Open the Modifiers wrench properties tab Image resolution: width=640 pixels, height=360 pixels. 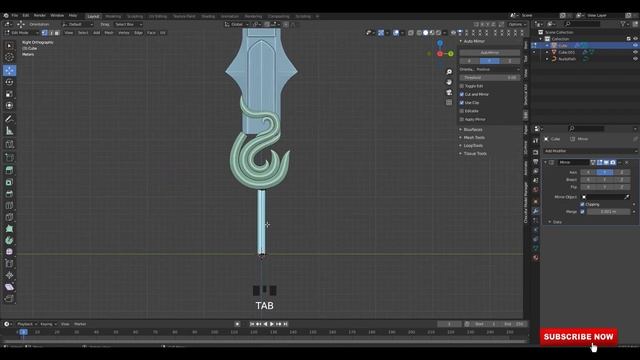pos(536,211)
